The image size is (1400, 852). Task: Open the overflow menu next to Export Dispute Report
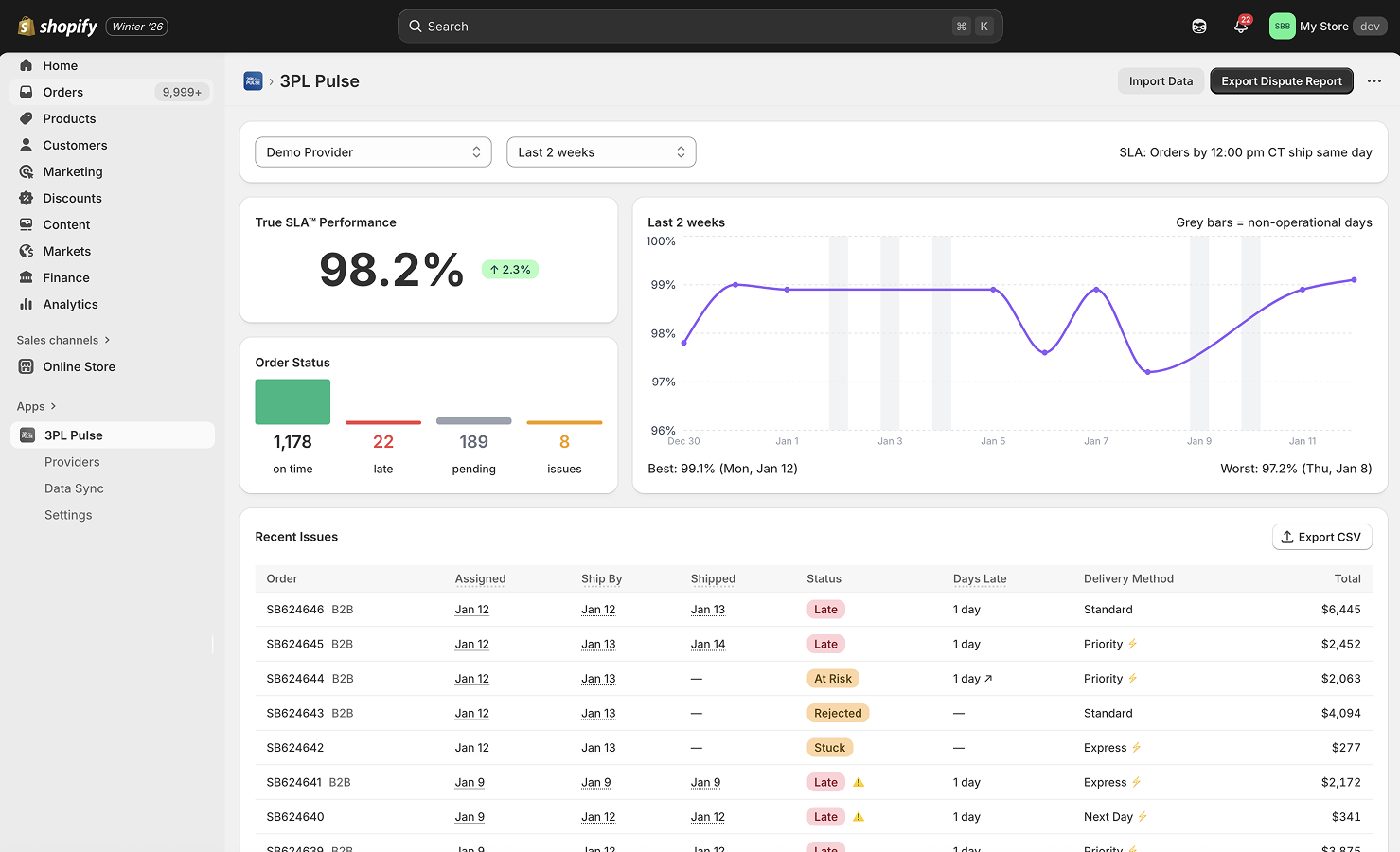(1373, 80)
